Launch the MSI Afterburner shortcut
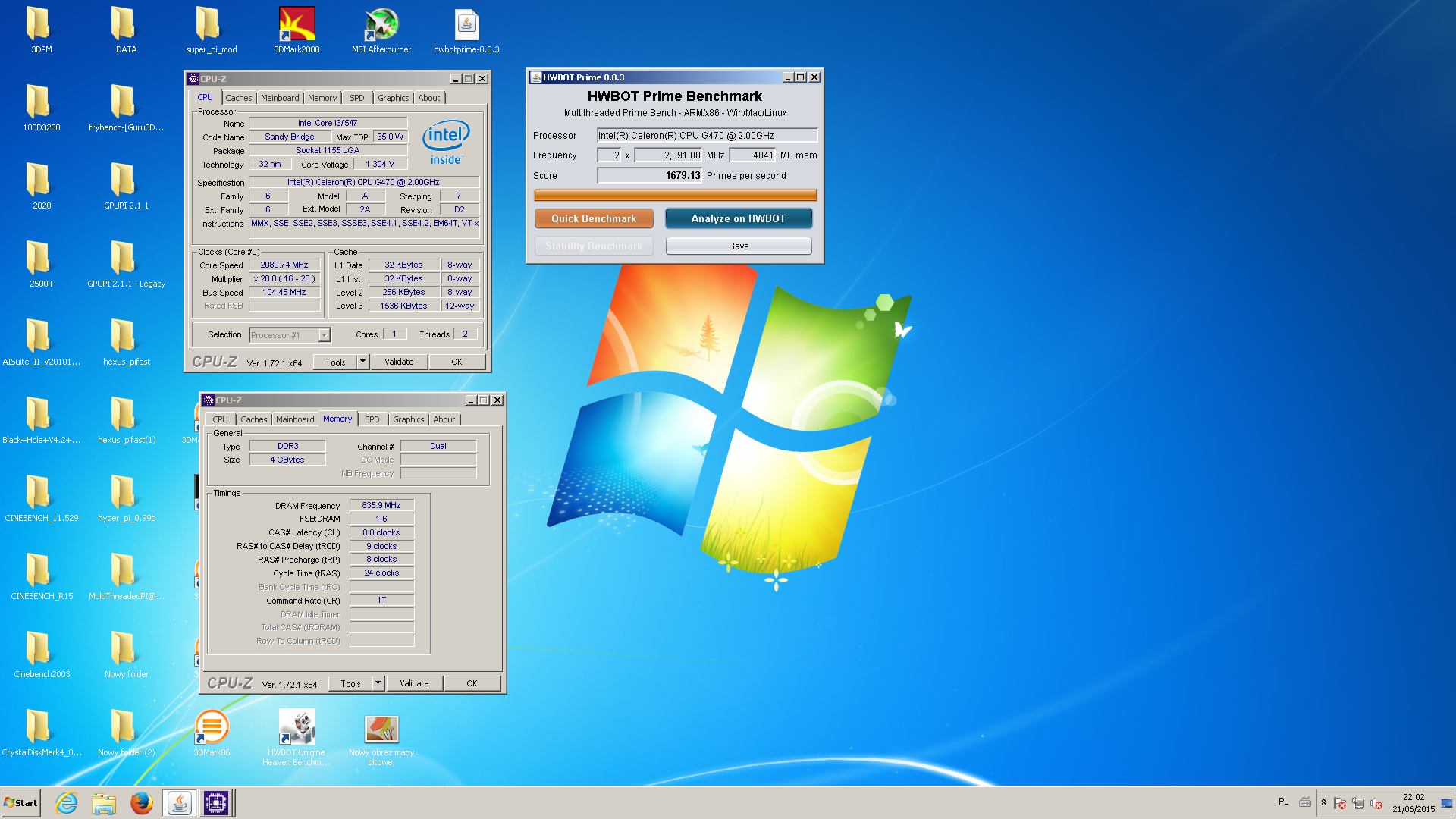 (381, 30)
